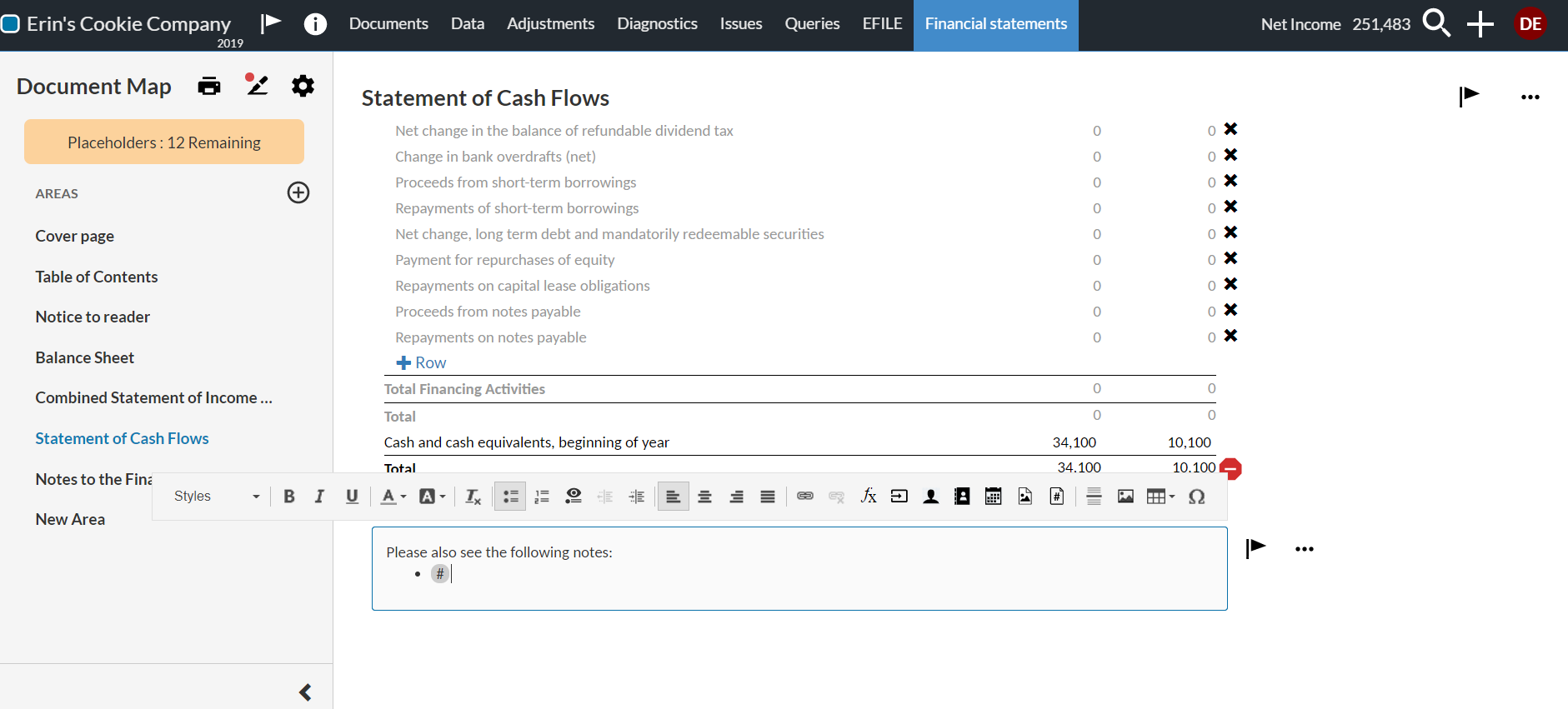Add a new area with plus icon
1568x709 pixels.
pos(298,192)
